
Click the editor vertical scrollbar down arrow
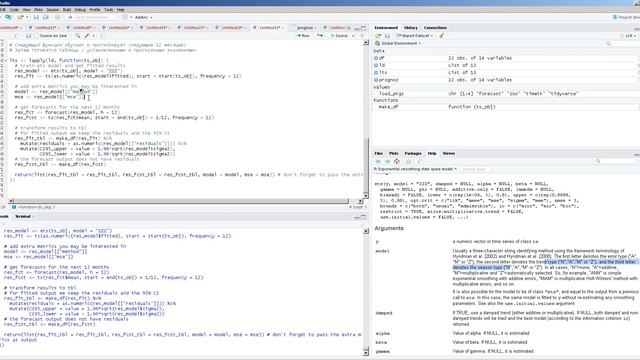coord(366,196)
